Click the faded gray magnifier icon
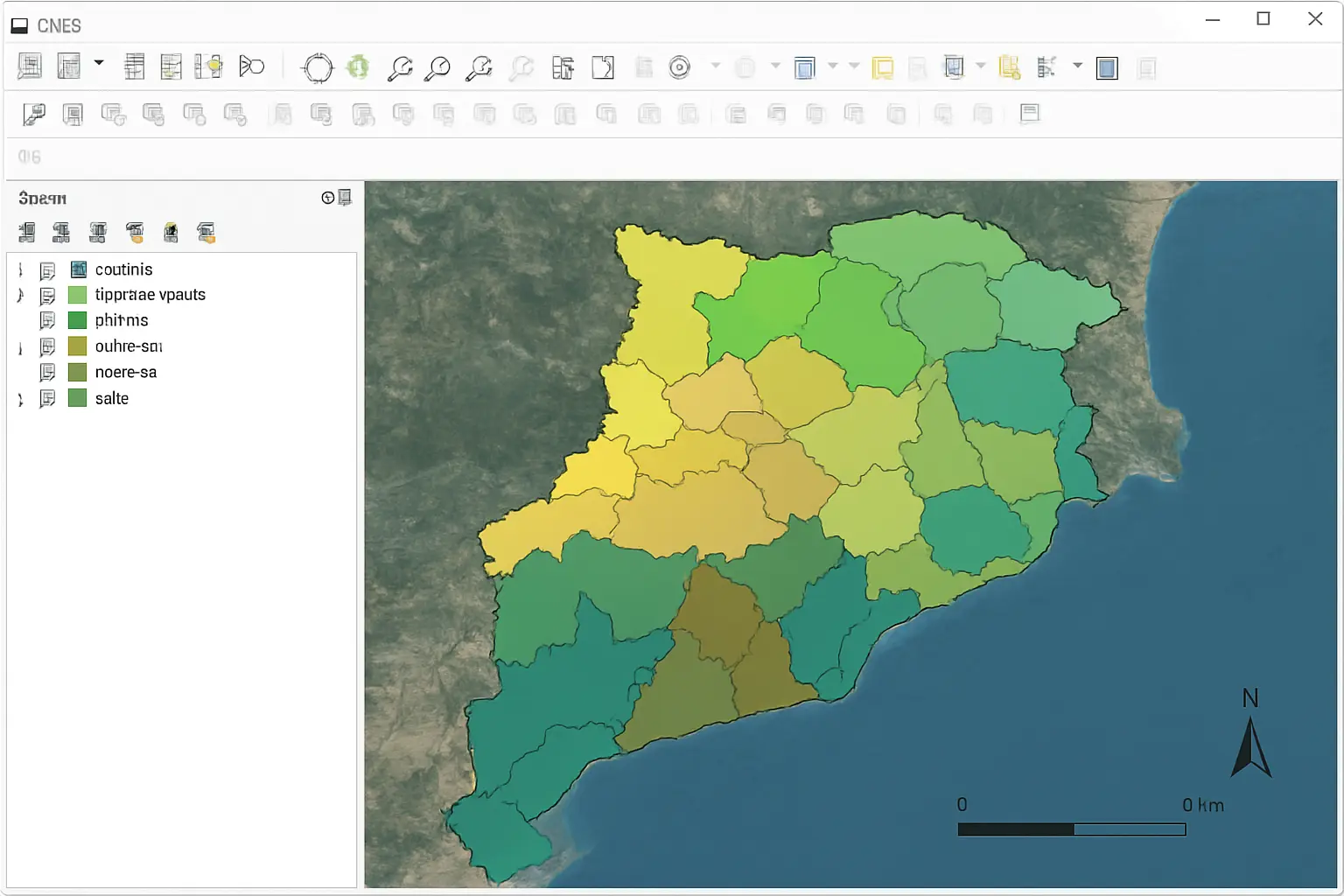Screen dimensions: 1344x896 pos(521,67)
